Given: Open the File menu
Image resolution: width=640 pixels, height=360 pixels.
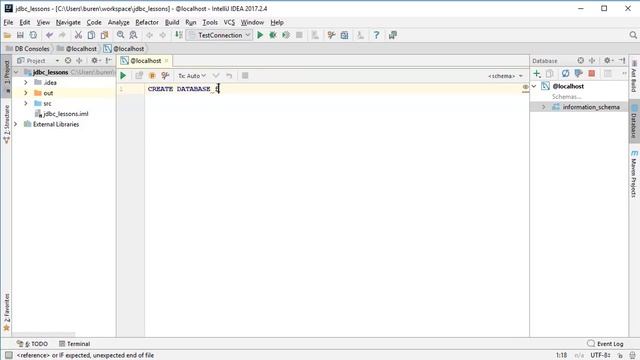Looking at the screenshot, I should coord(8,22).
